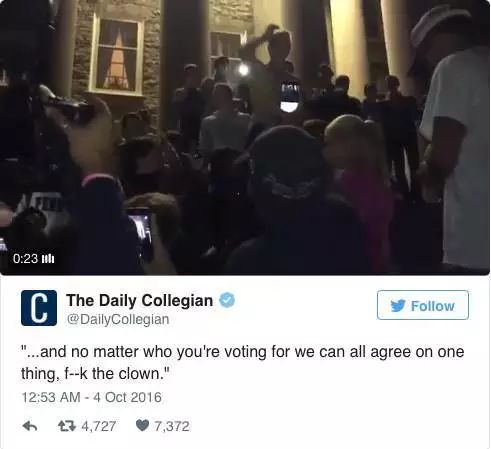View the 7,372 likes count

pos(172,426)
